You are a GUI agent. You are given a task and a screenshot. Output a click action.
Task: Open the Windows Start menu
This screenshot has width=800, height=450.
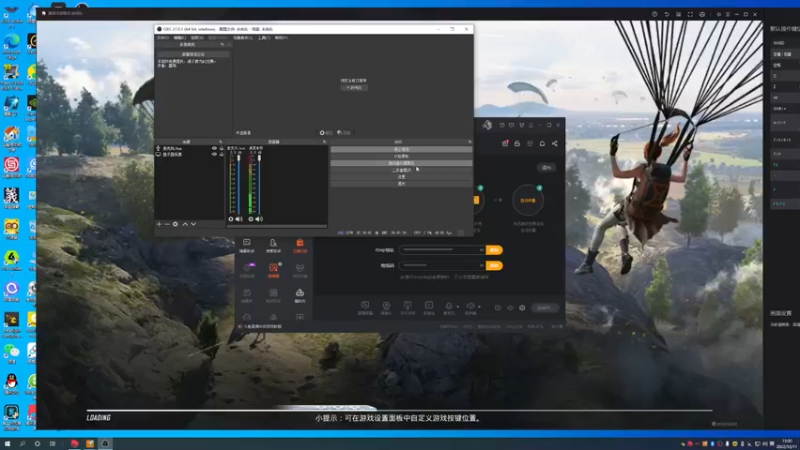[x=7, y=444]
